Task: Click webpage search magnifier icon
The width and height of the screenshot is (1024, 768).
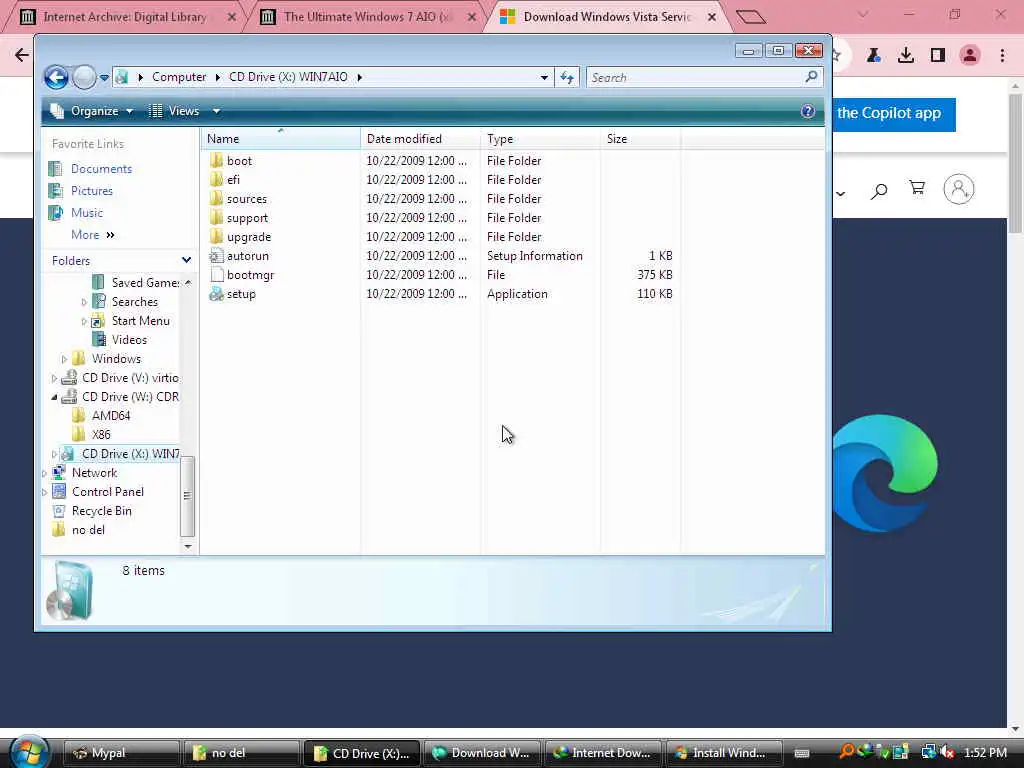Action: (879, 191)
